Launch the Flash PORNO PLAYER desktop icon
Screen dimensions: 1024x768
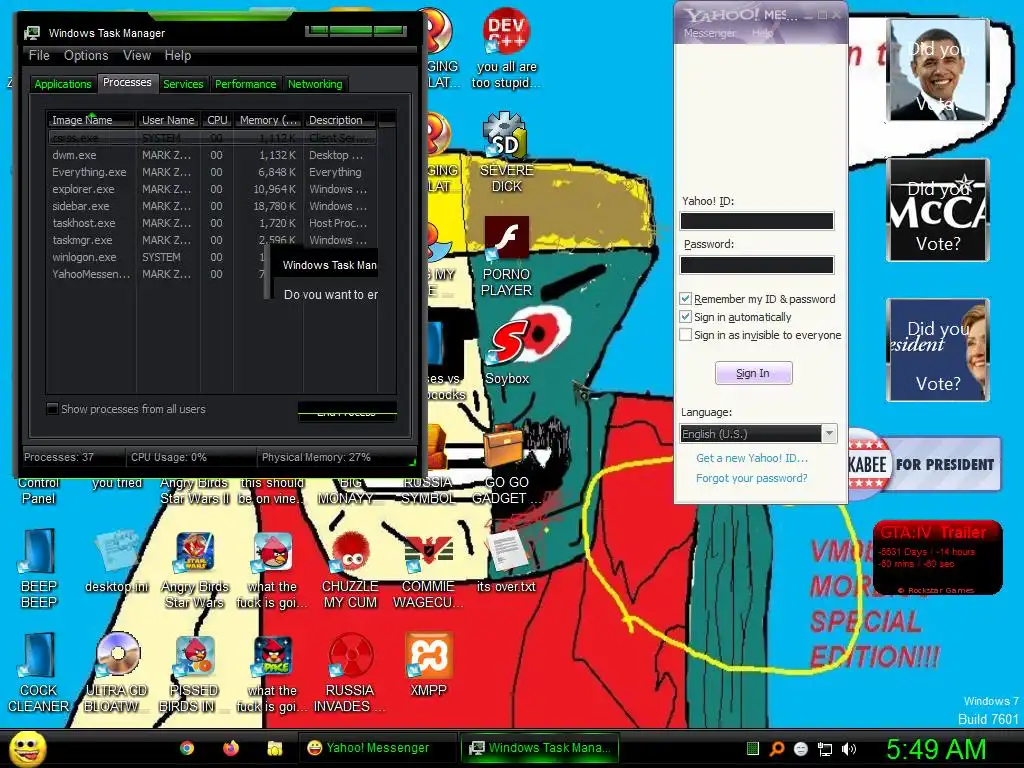506,238
